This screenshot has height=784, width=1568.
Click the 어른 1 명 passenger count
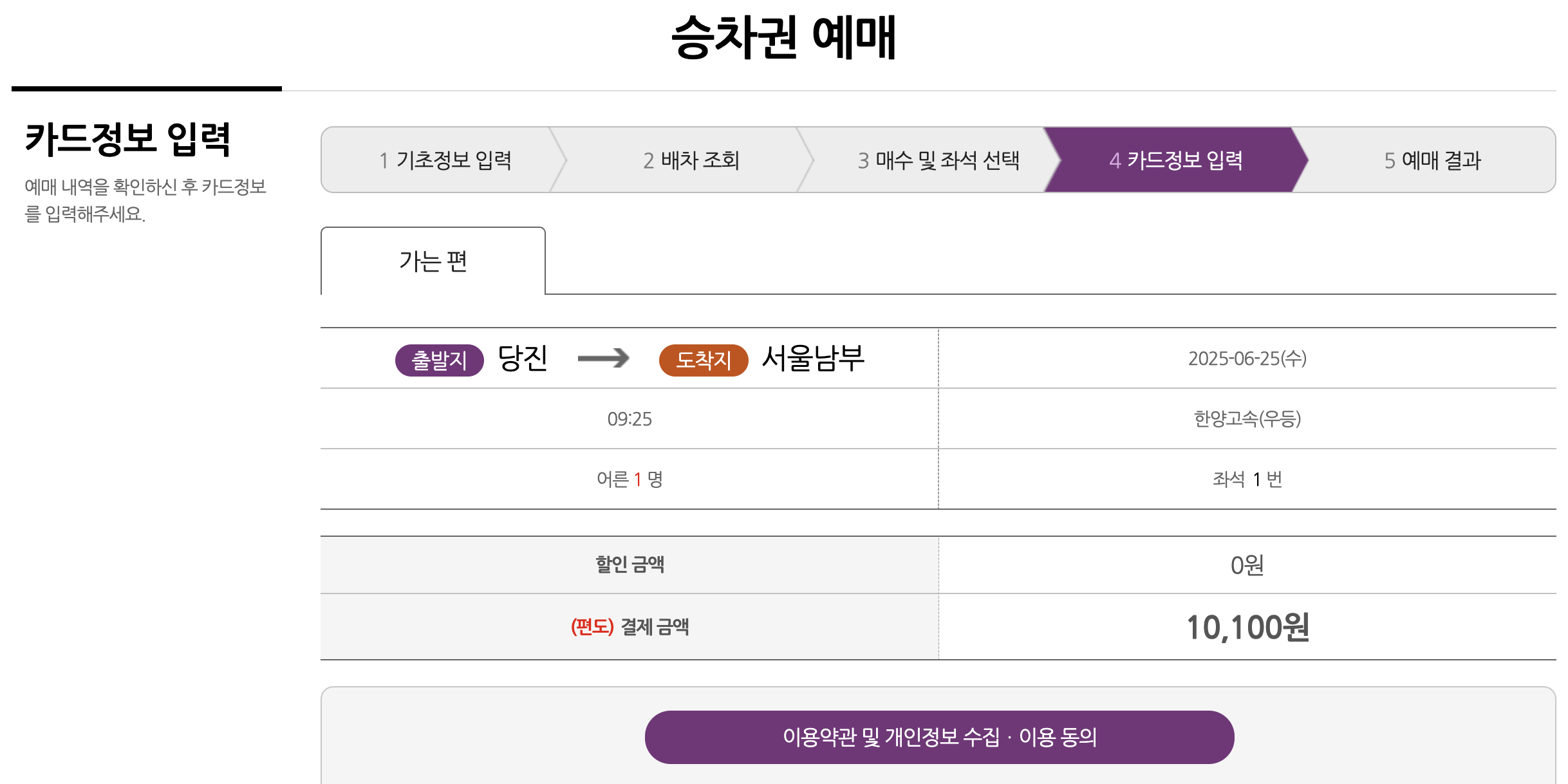(x=630, y=480)
